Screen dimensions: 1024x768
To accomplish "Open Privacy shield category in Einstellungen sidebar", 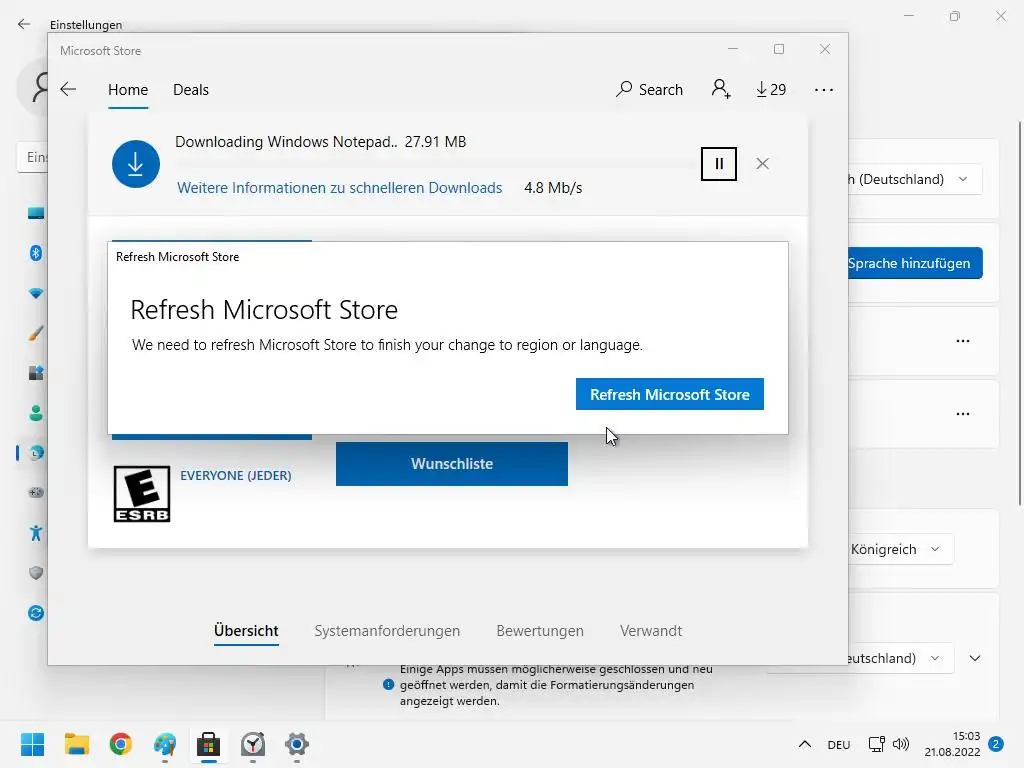I will click(x=36, y=573).
